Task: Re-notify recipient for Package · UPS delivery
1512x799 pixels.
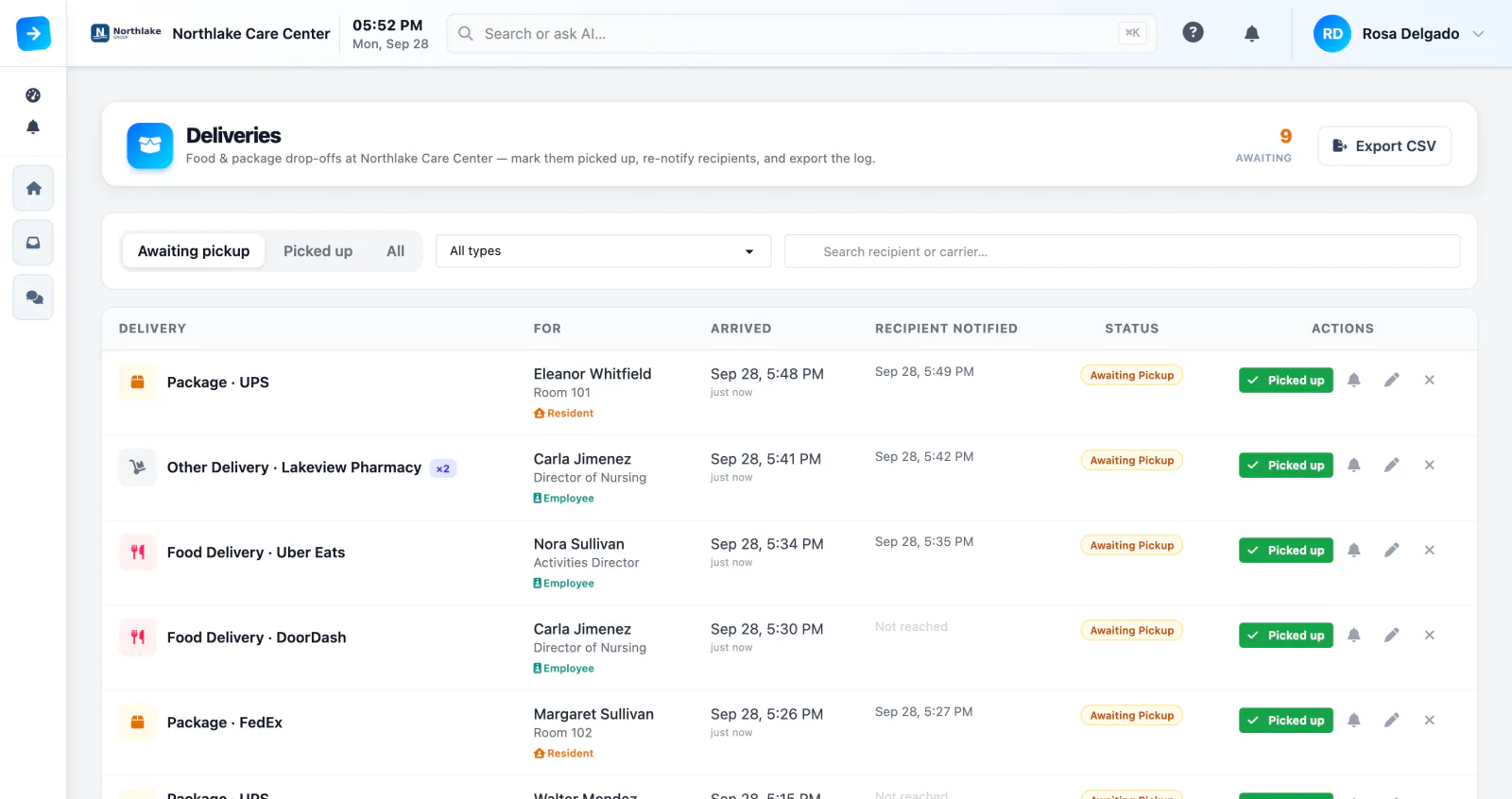Action: pos(1354,380)
